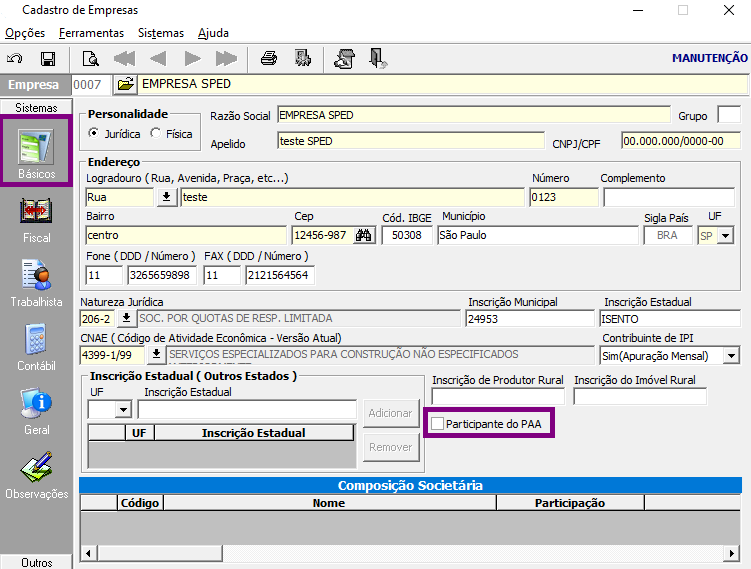Expand the Natureza Jurídica lookup arrow

(126, 318)
